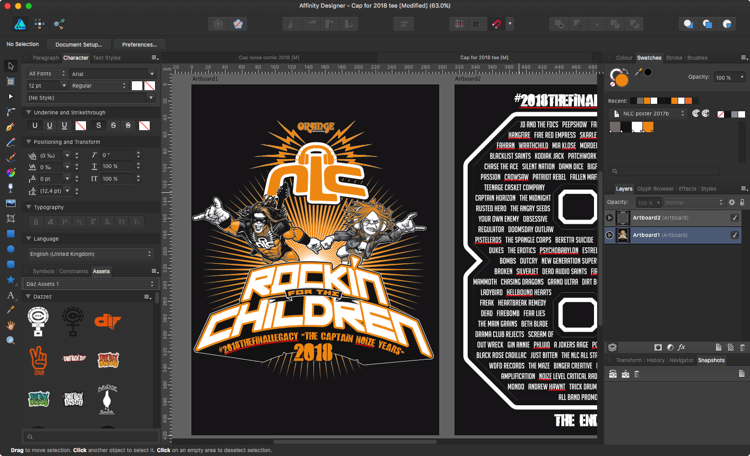Select the Ellipse shape tool
The image size is (750, 456).
pos(11,249)
